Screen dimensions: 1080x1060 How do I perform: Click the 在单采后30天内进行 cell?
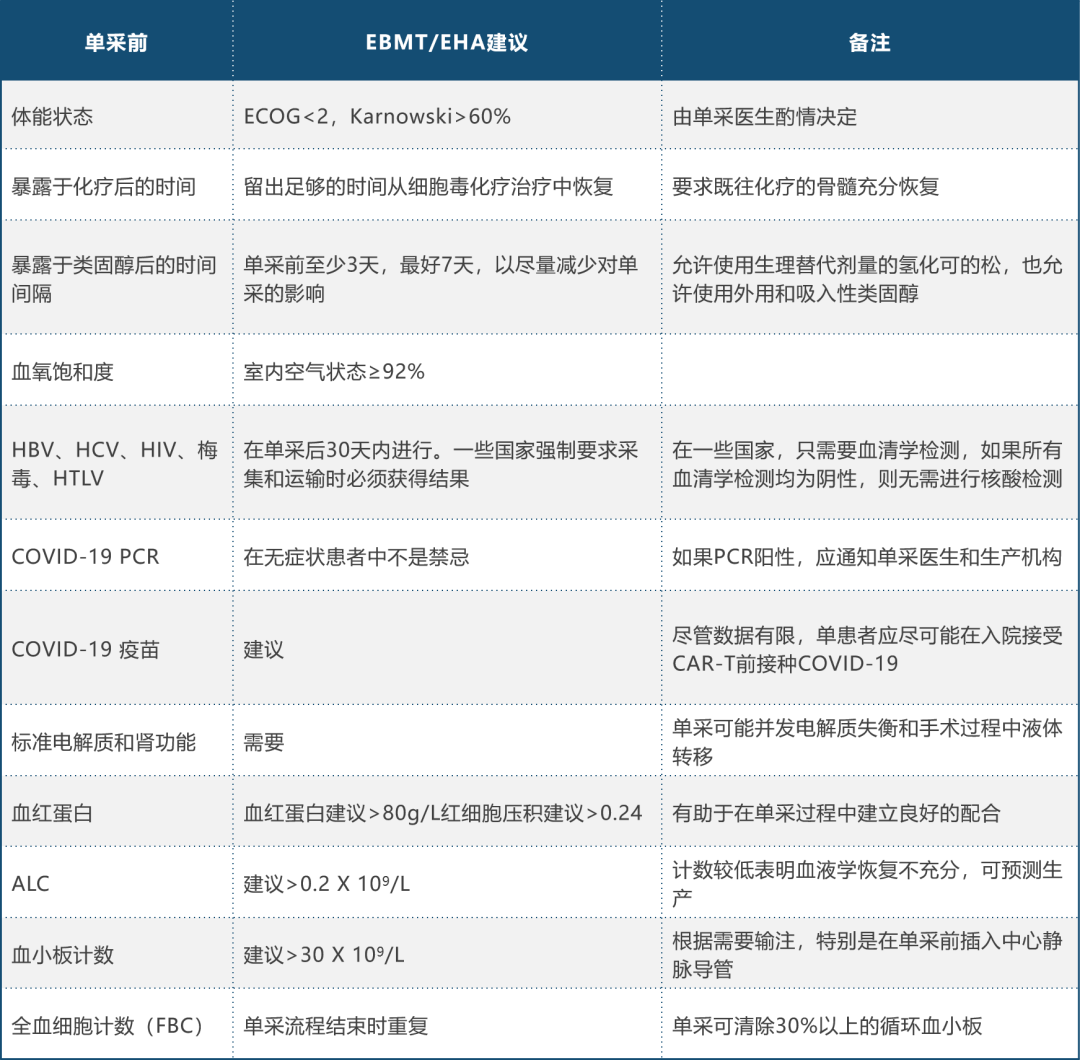coord(440,464)
